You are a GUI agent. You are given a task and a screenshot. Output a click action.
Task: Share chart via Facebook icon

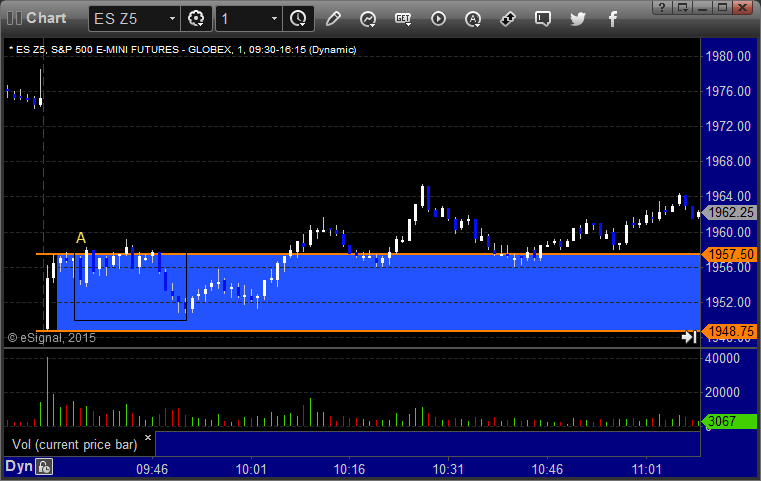613,19
